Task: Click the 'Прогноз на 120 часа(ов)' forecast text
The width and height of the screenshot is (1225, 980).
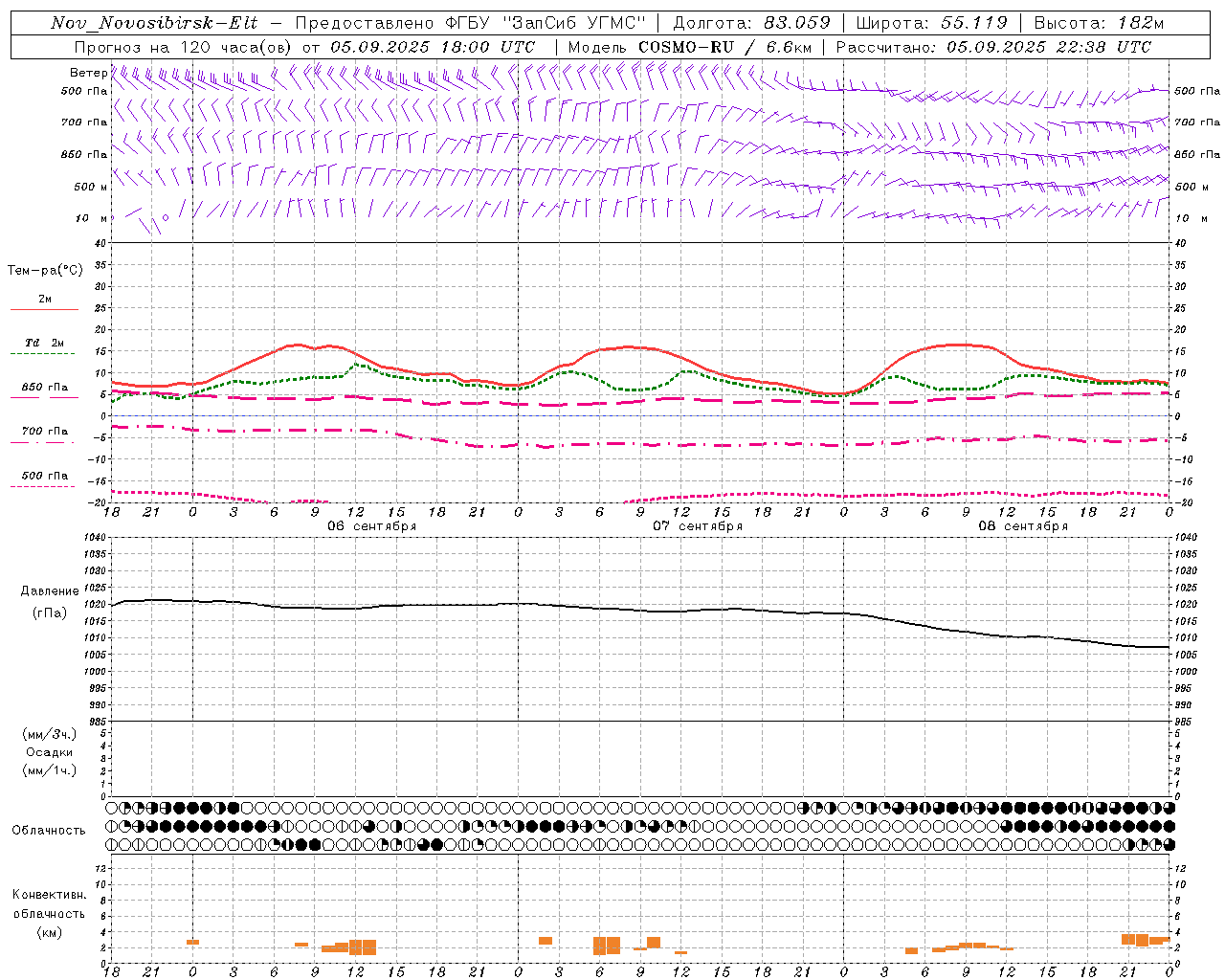Action: click(182, 47)
